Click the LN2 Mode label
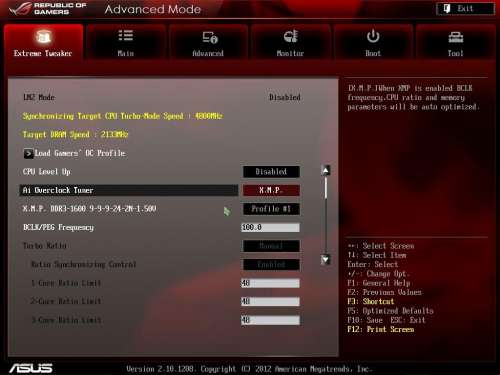This screenshot has height=375, width=500. pyautogui.click(x=39, y=97)
